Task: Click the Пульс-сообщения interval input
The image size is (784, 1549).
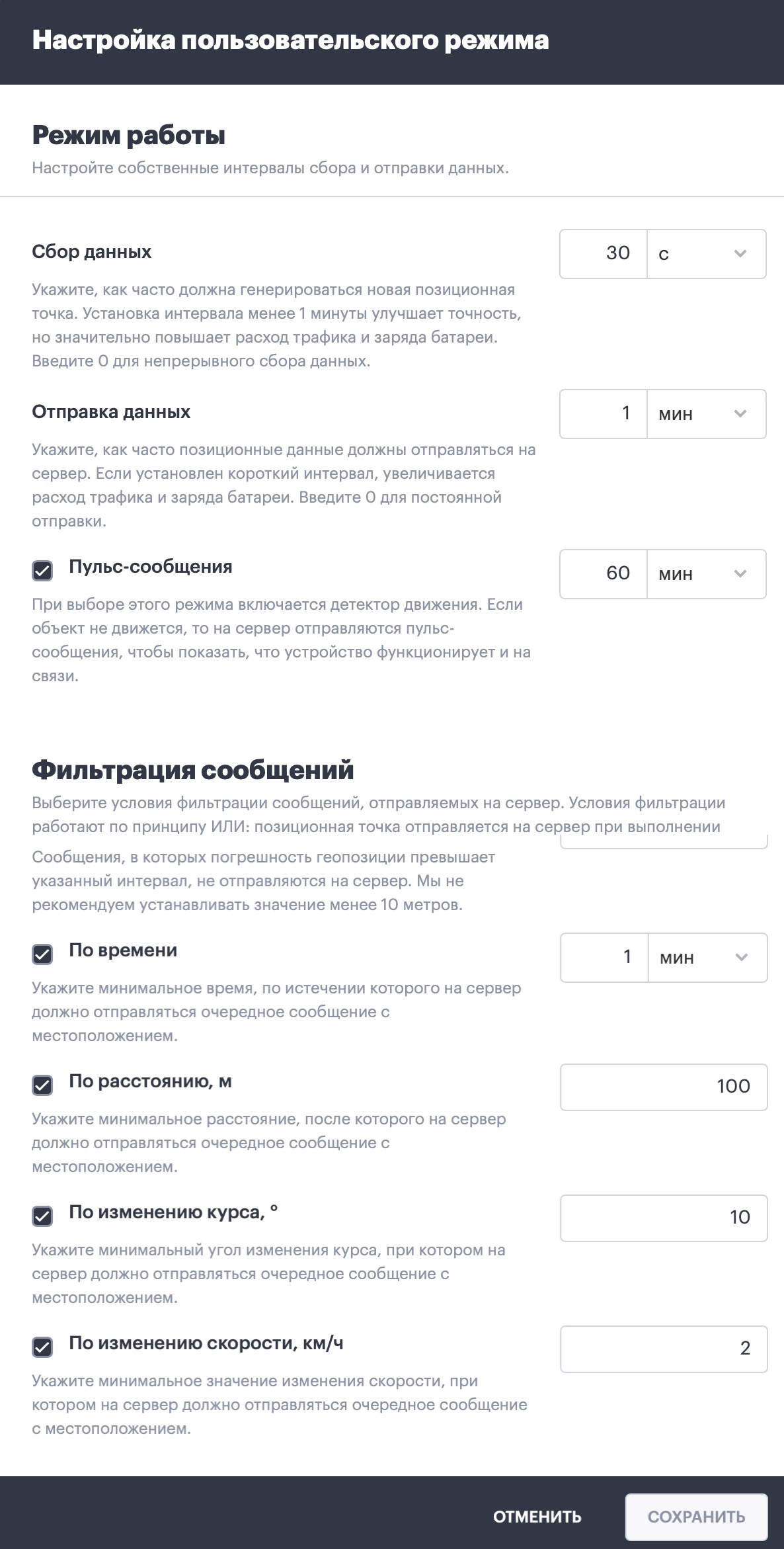Action: (x=604, y=574)
